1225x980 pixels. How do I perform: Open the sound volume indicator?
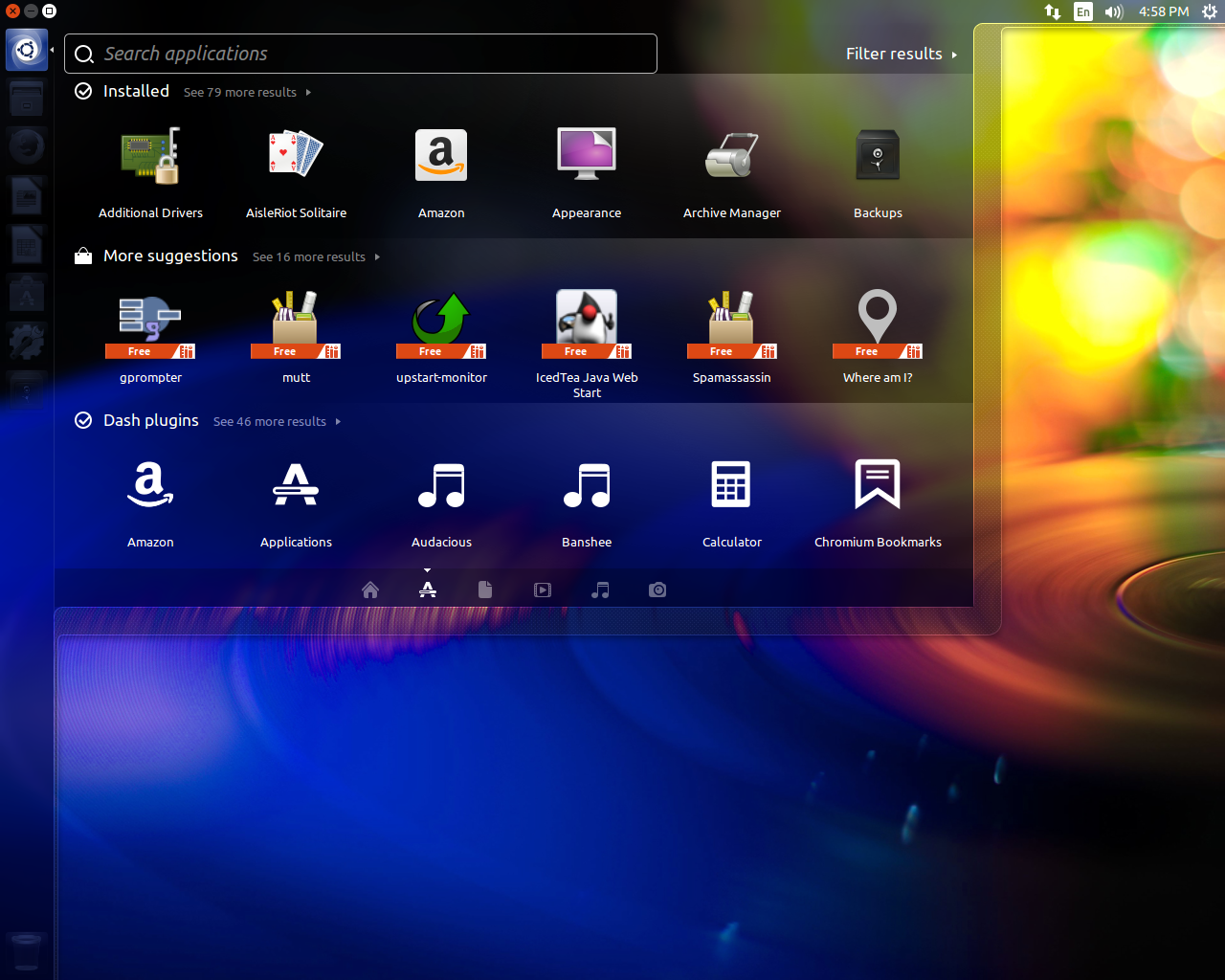1114,11
